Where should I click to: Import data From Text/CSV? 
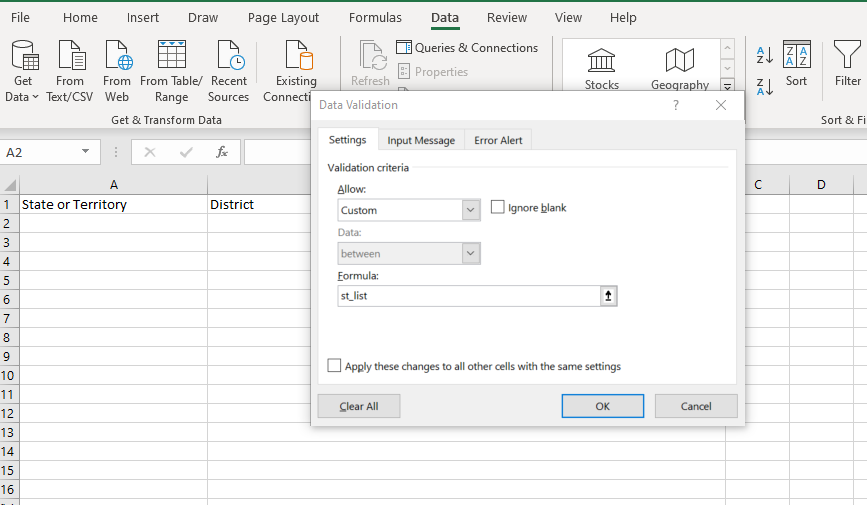click(70, 71)
